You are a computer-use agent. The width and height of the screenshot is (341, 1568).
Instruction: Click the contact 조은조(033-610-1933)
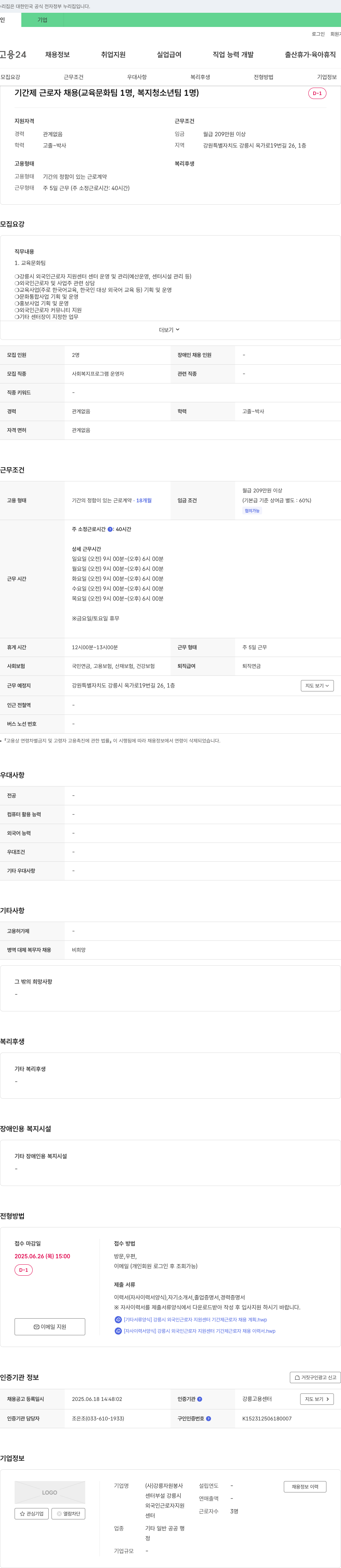click(98, 1418)
